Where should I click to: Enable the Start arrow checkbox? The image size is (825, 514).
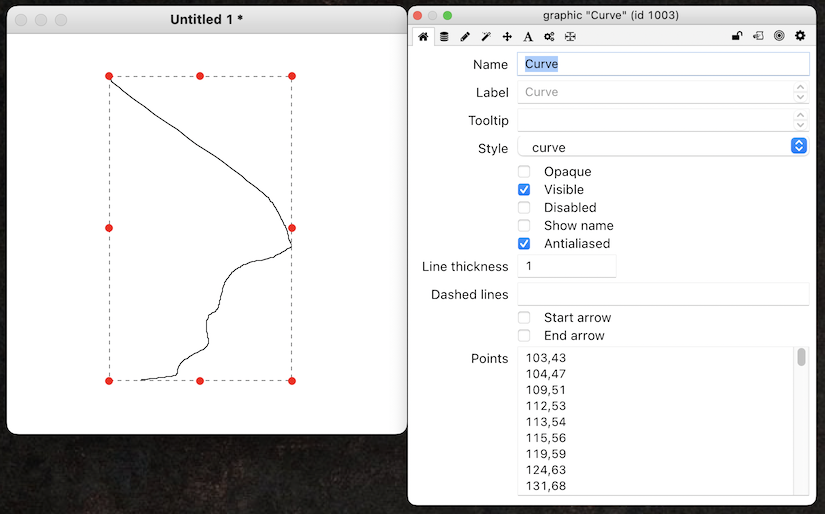point(524,317)
